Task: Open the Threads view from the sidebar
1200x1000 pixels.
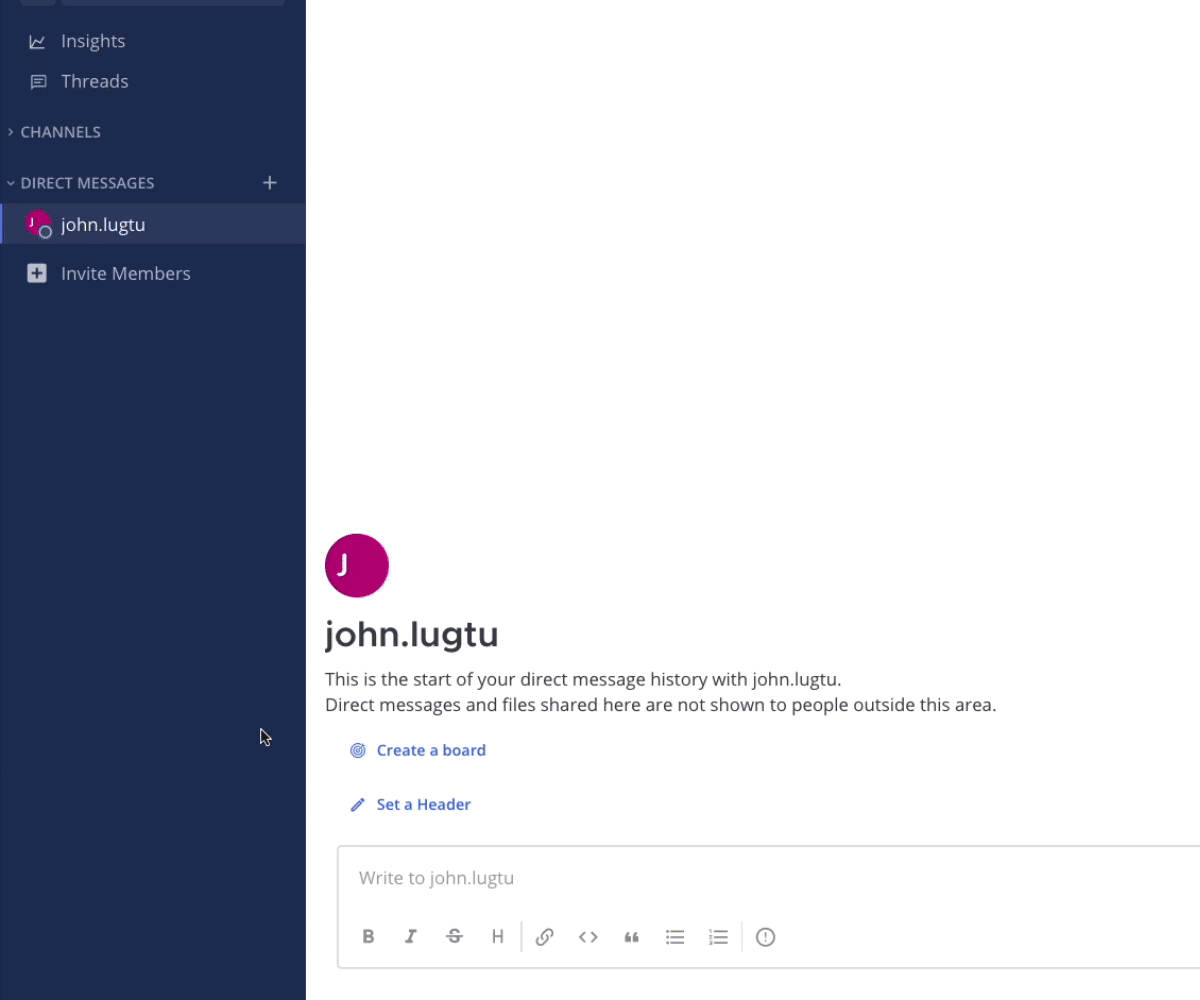Action: click(x=94, y=81)
